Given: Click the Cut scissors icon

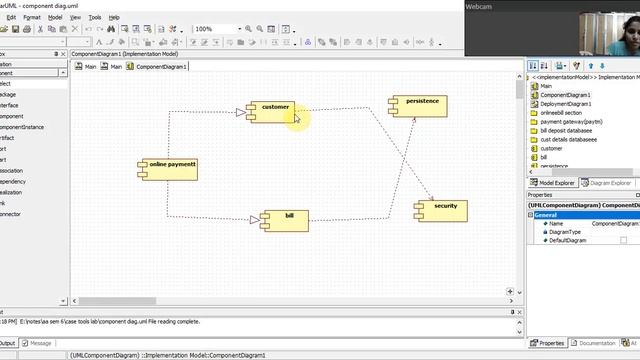Looking at the screenshot, I should click(x=40, y=29).
